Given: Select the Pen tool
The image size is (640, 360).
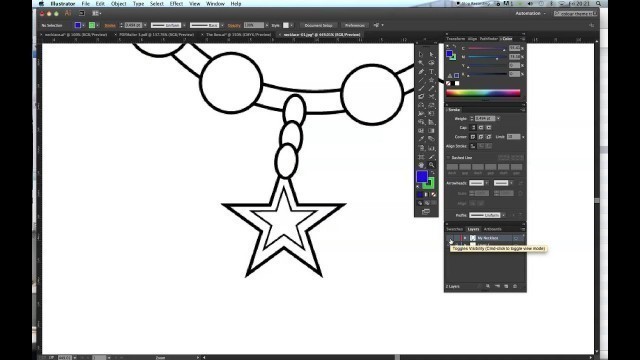Looking at the screenshot, I should (421, 71).
